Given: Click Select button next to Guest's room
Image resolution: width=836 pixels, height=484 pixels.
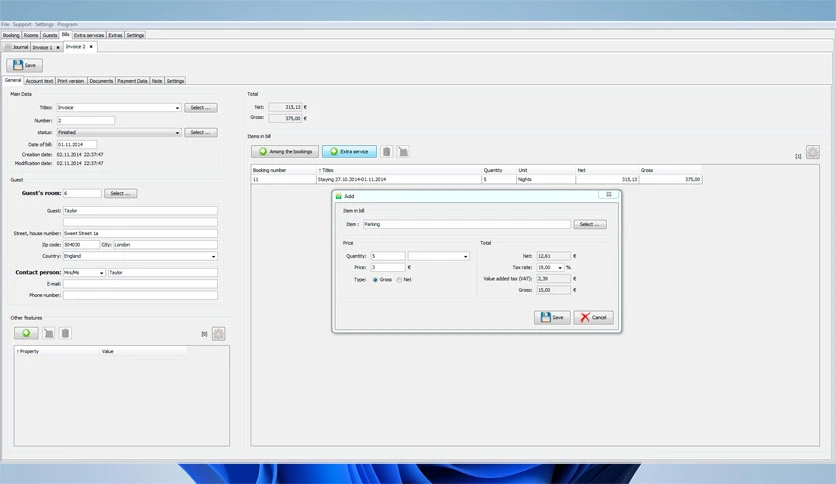Looking at the screenshot, I should pyautogui.click(x=120, y=193).
